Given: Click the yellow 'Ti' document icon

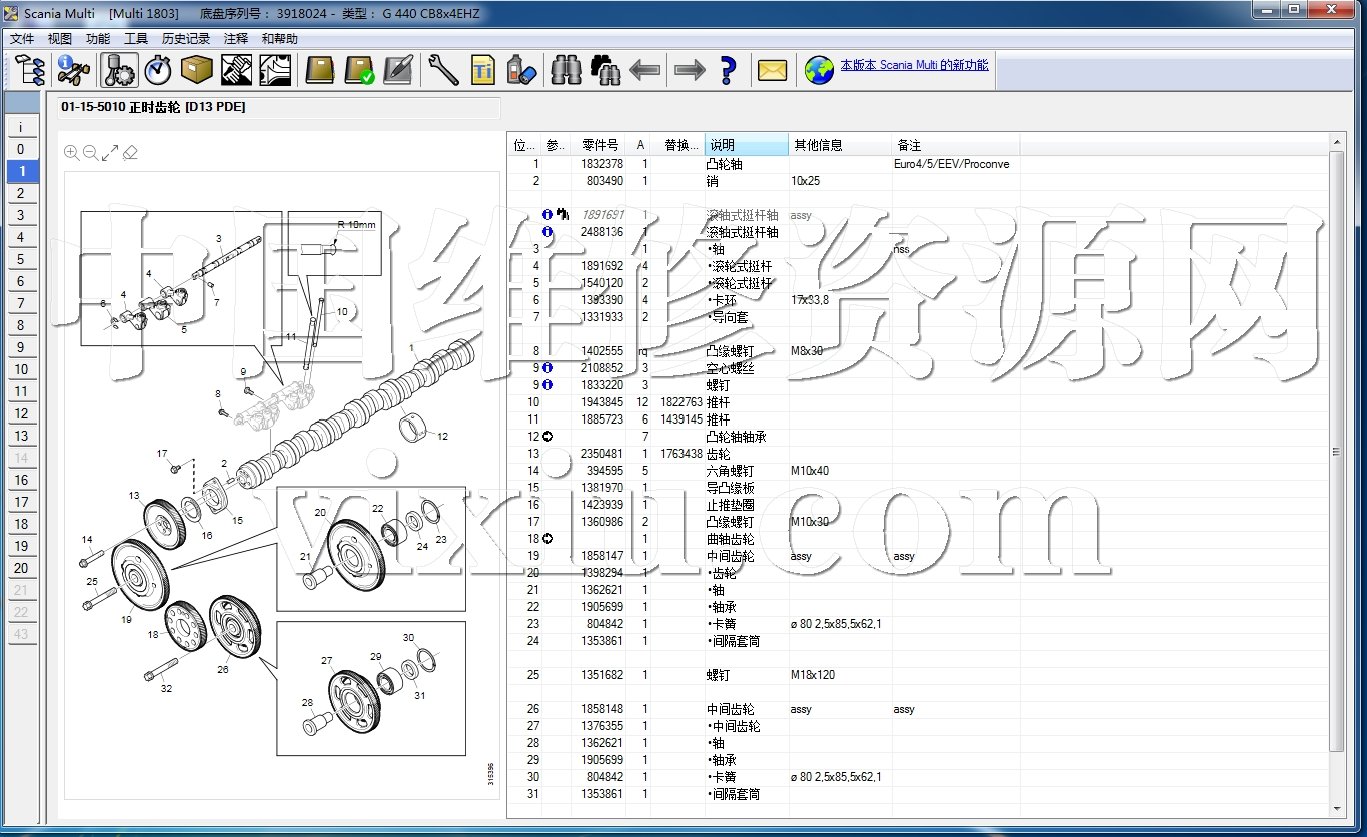Looking at the screenshot, I should pyautogui.click(x=482, y=70).
